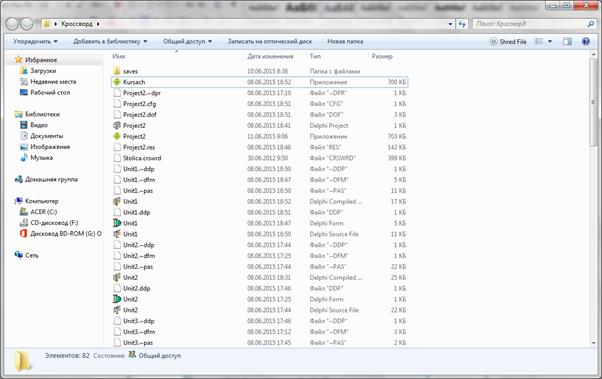Select the Project2 Delphi Project file icon

pos(117,125)
